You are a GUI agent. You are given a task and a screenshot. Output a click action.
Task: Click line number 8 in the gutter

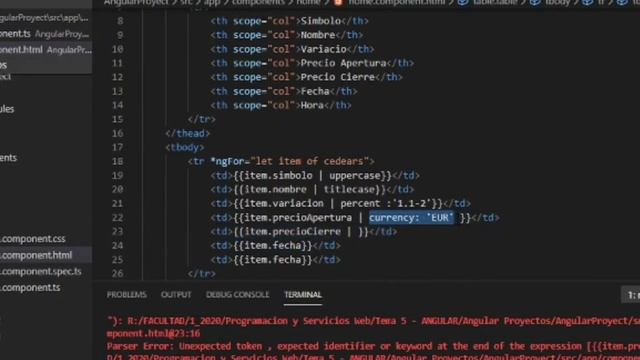pos(120,21)
